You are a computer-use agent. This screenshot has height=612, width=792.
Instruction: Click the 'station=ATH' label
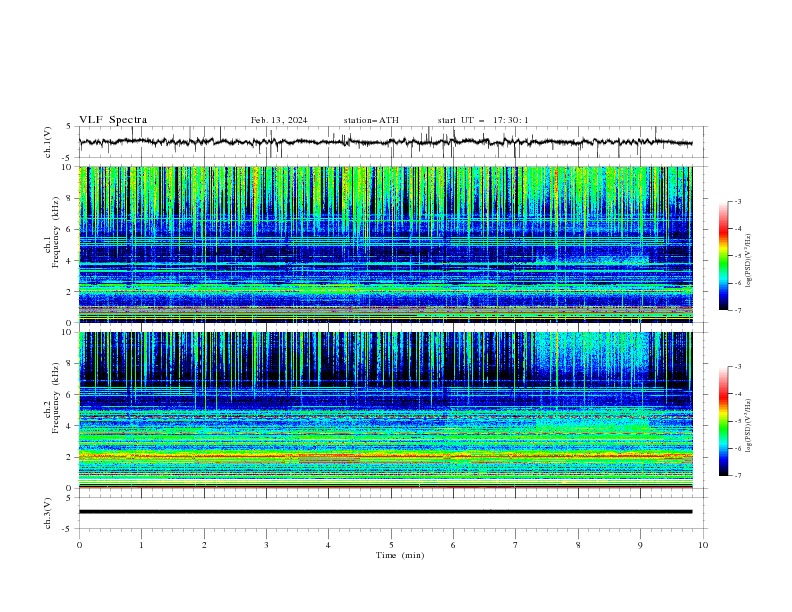[x=371, y=120]
